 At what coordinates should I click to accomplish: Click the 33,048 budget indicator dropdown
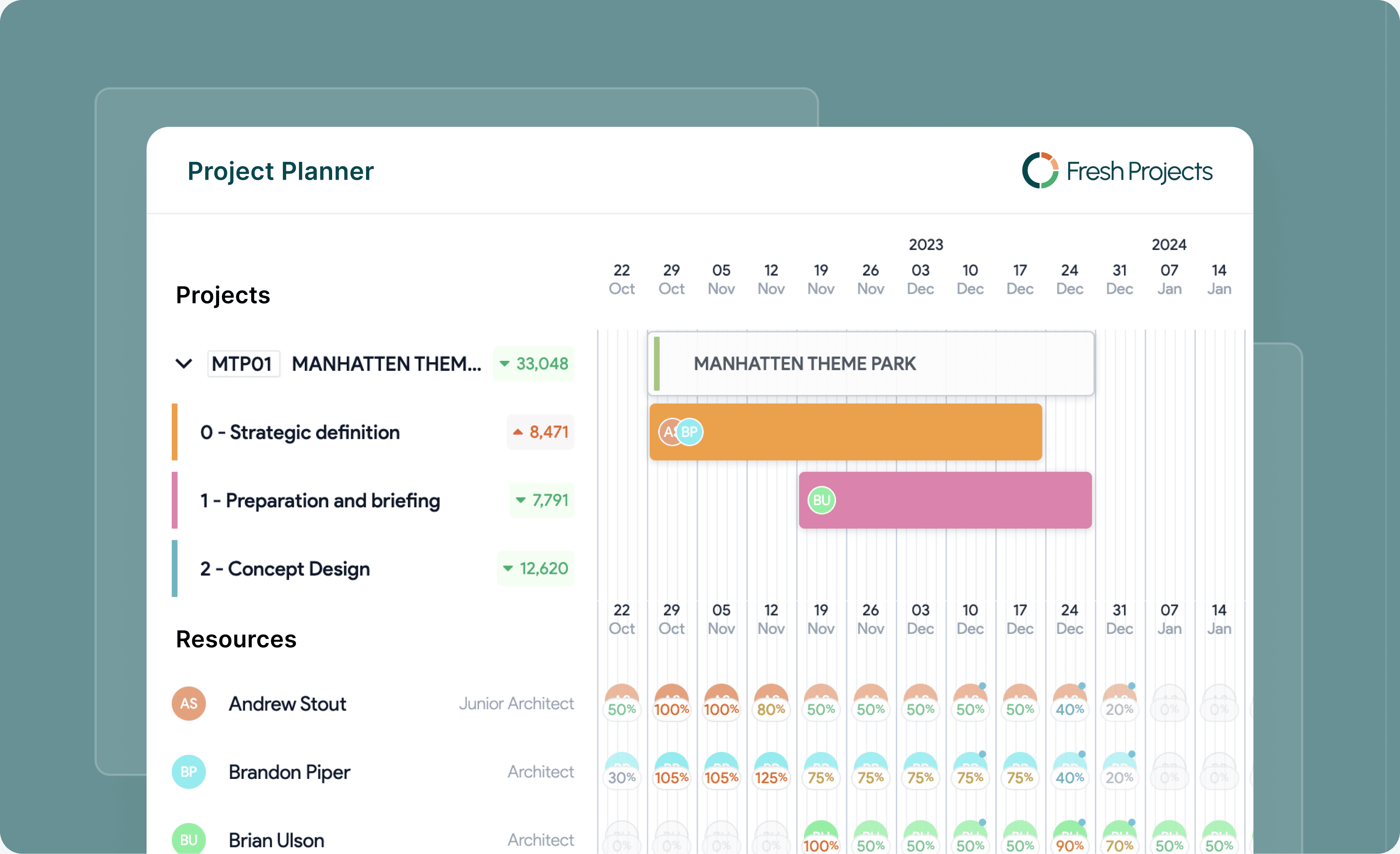(x=534, y=364)
